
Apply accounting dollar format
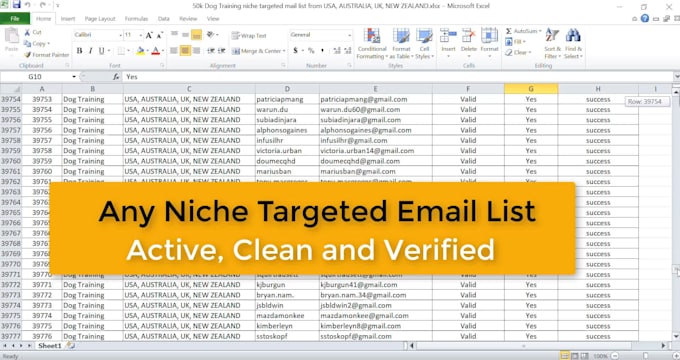click(295, 51)
